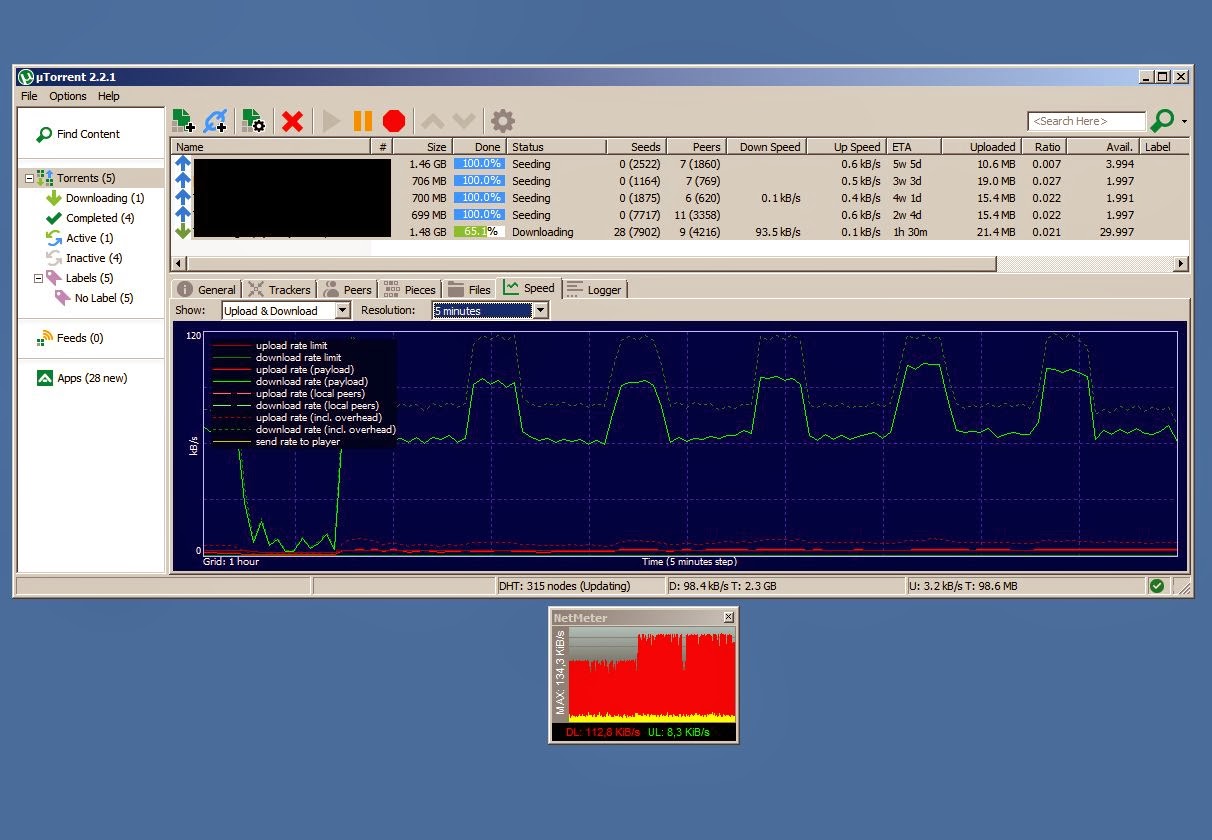This screenshot has height=840, width=1212.
Task: Click the torrent list scroll right arrow
Action: click(1181, 264)
